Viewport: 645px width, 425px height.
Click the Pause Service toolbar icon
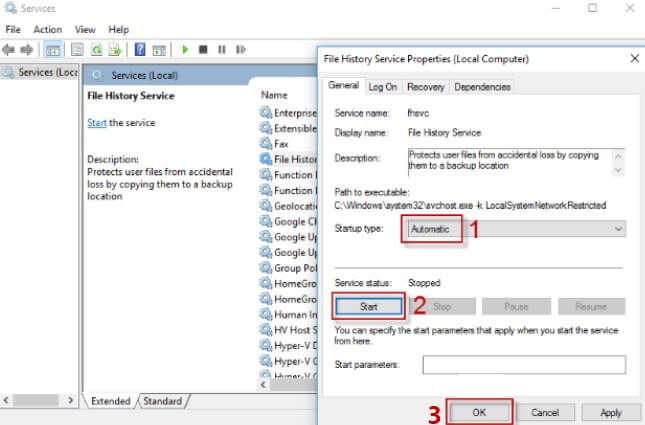[222, 50]
